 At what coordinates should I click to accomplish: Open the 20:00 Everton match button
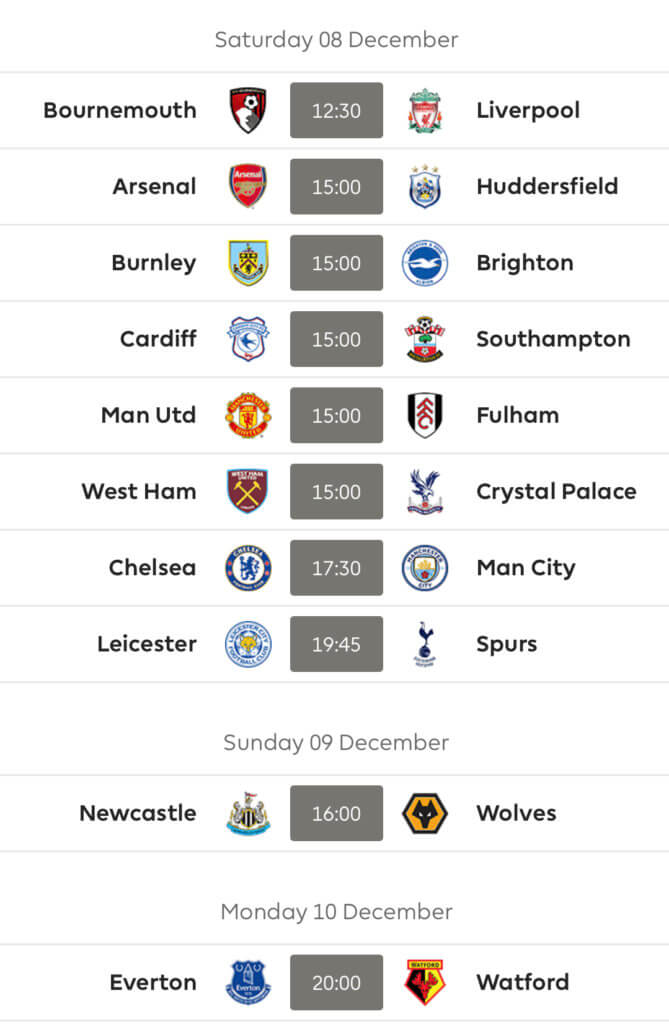(x=336, y=982)
